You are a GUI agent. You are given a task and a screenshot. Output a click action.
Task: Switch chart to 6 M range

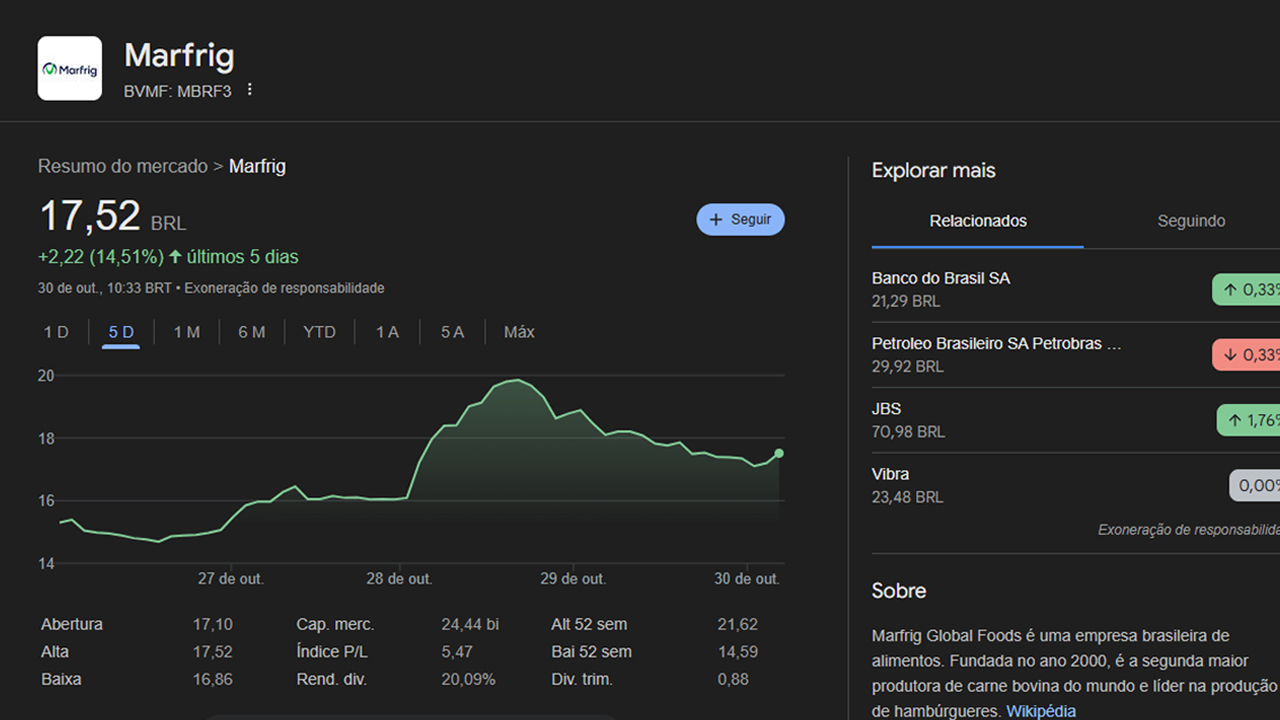click(252, 332)
